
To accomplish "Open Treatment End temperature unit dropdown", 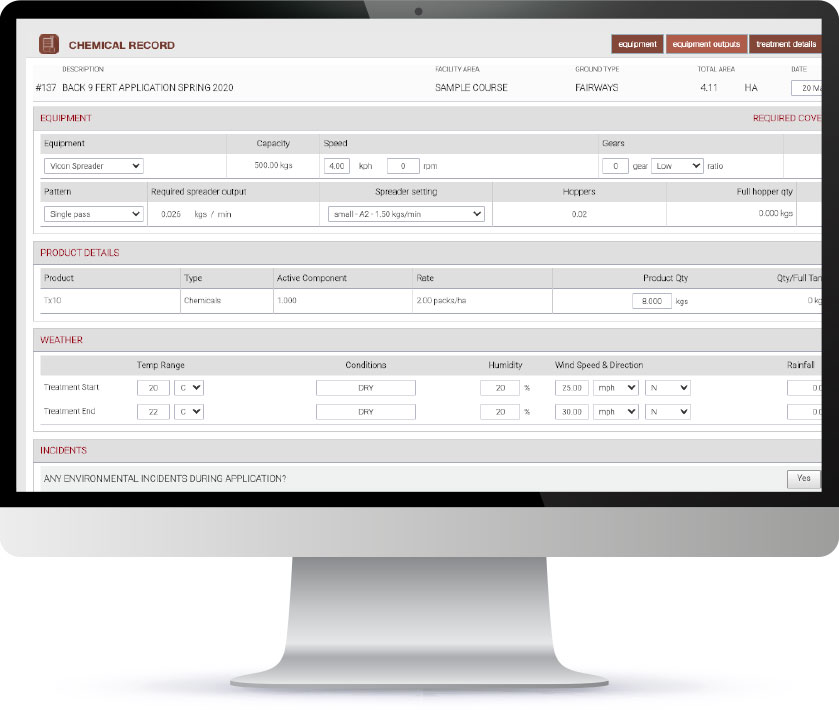I will pos(189,412).
